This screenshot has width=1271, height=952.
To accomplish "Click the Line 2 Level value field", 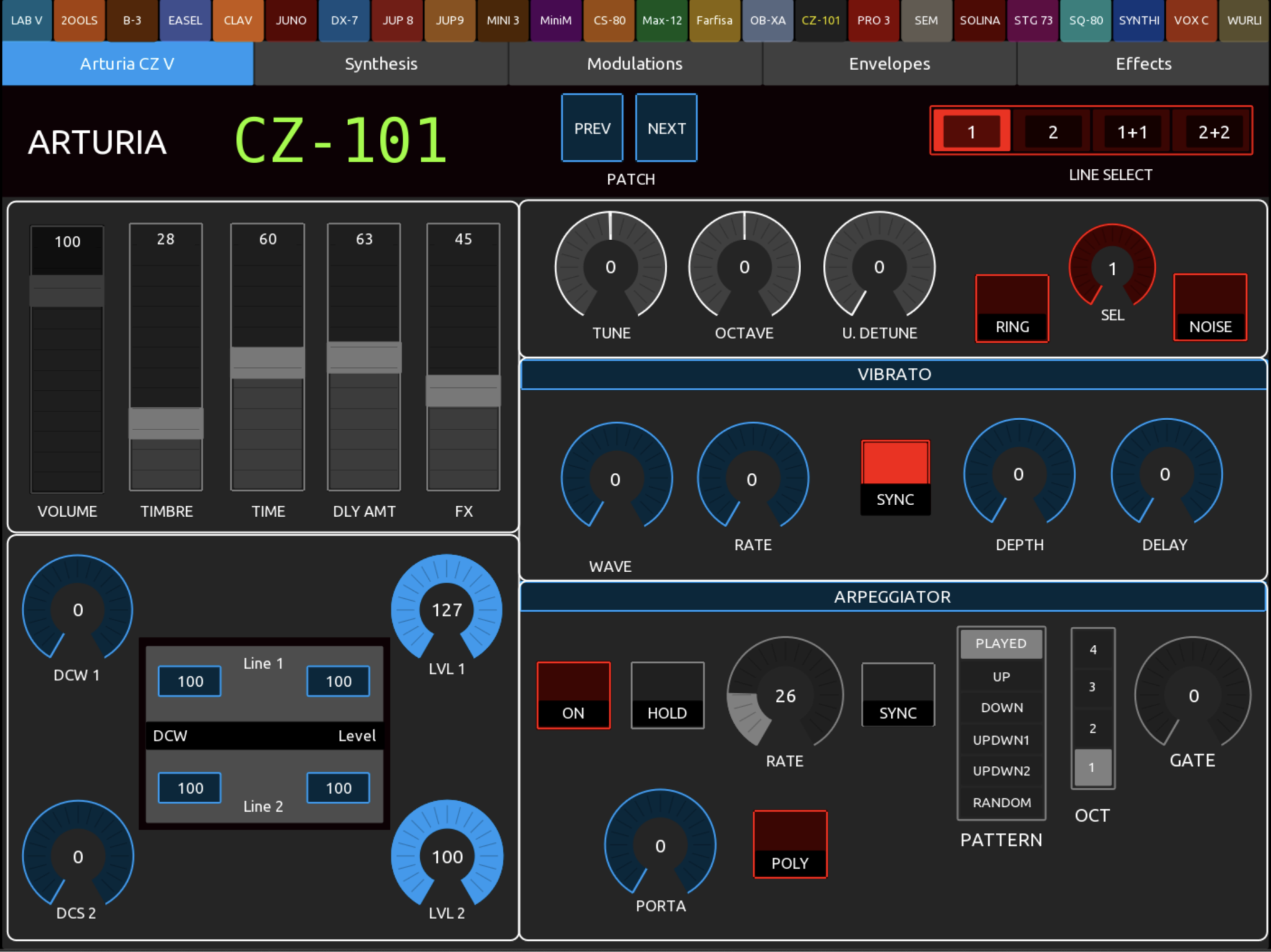I will click(x=338, y=788).
